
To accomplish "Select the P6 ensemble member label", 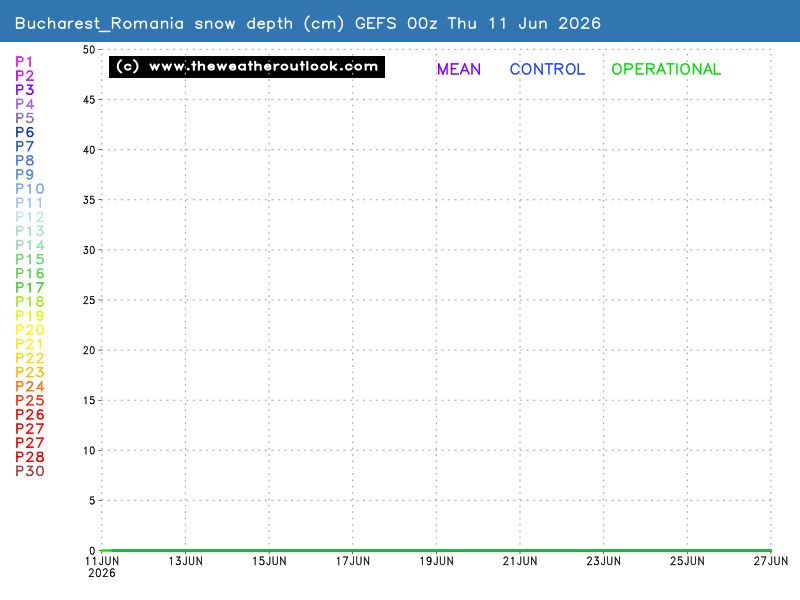I will pyautogui.click(x=24, y=132).
